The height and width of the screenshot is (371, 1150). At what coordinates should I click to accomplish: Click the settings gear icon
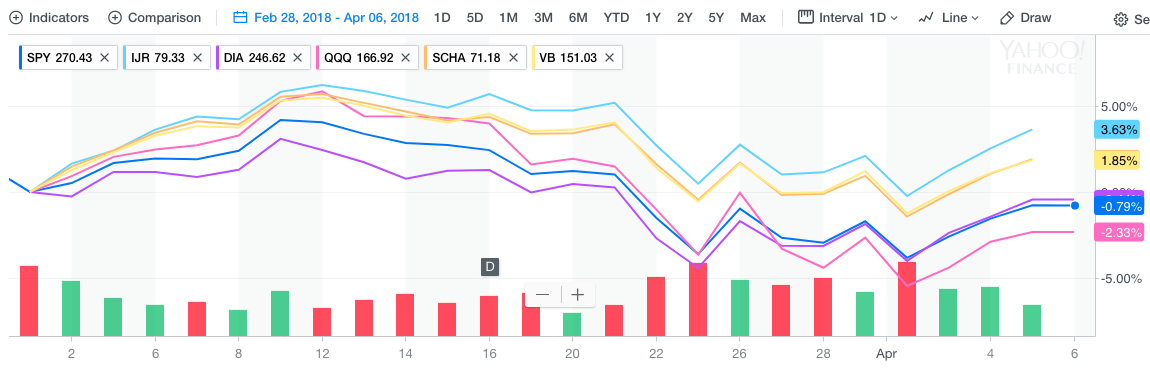(x=1121, y=20)
